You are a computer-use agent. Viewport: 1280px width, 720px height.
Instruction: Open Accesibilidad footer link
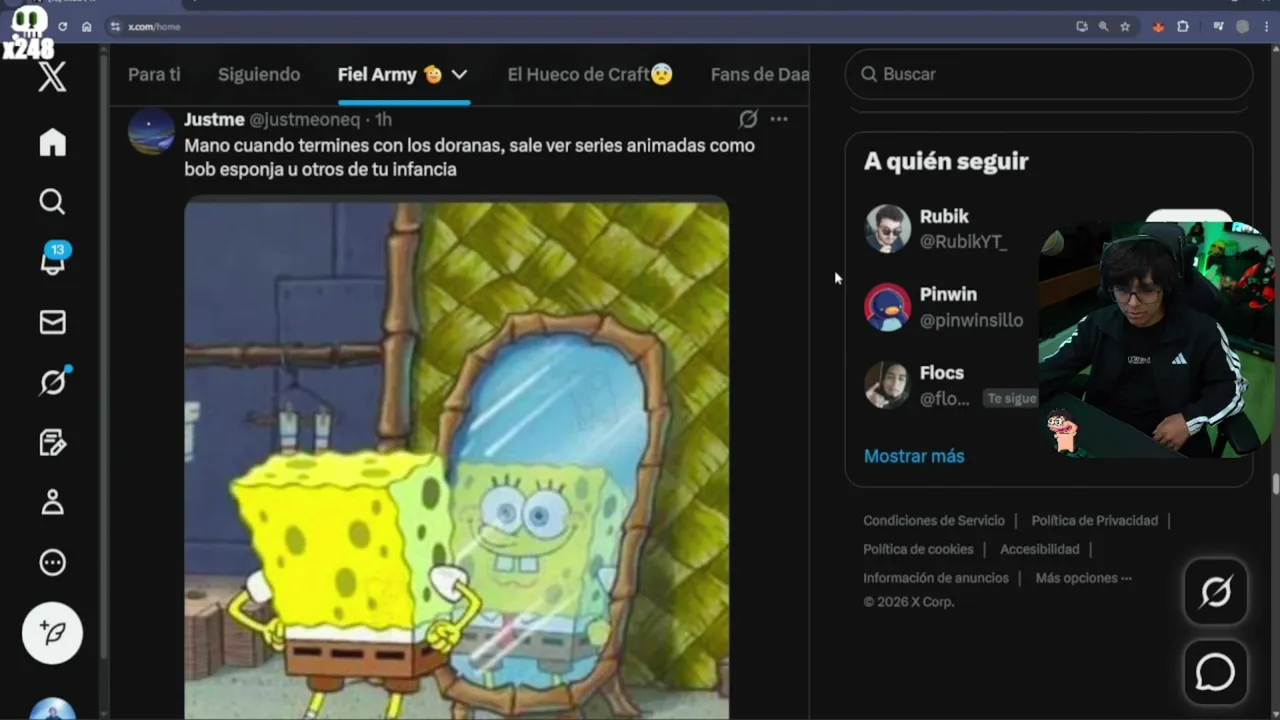[x=1040, y=549]
